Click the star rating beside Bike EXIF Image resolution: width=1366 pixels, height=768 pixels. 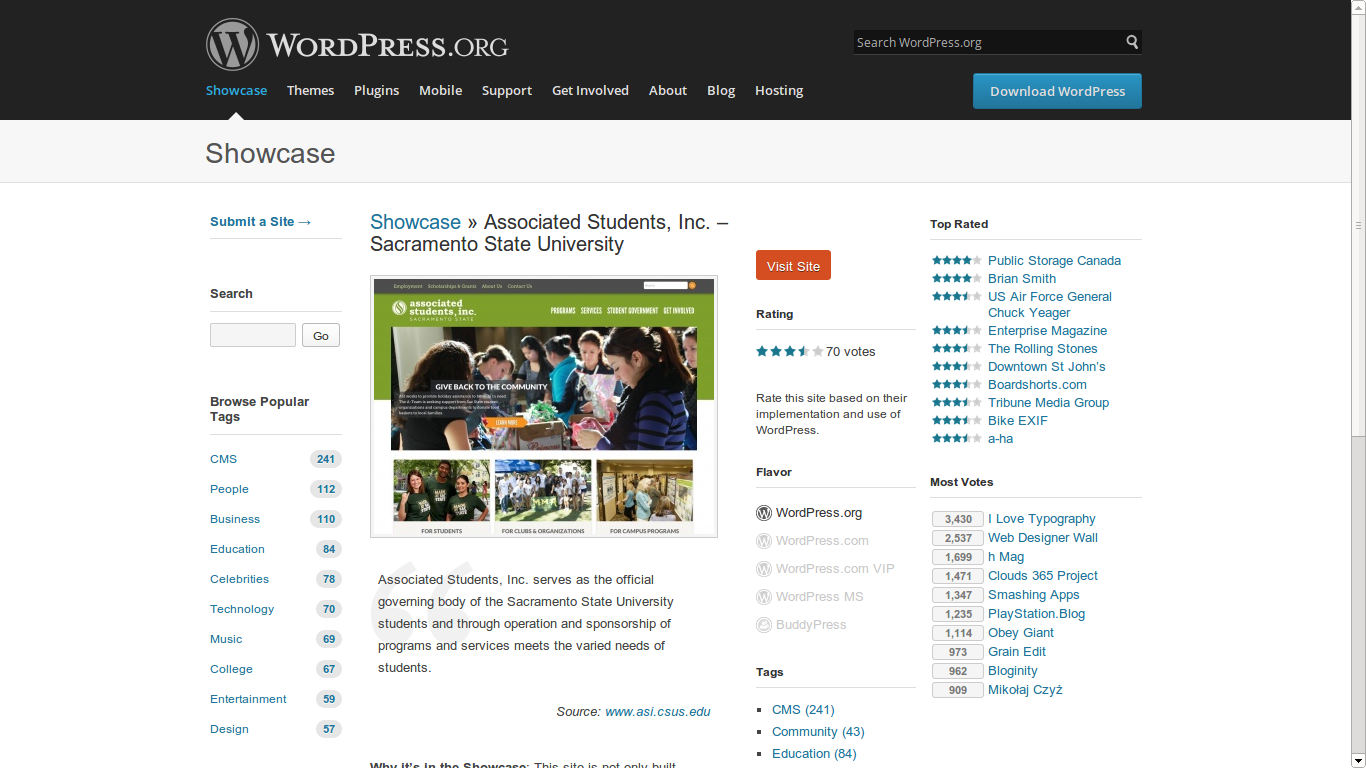pos(957,420)
